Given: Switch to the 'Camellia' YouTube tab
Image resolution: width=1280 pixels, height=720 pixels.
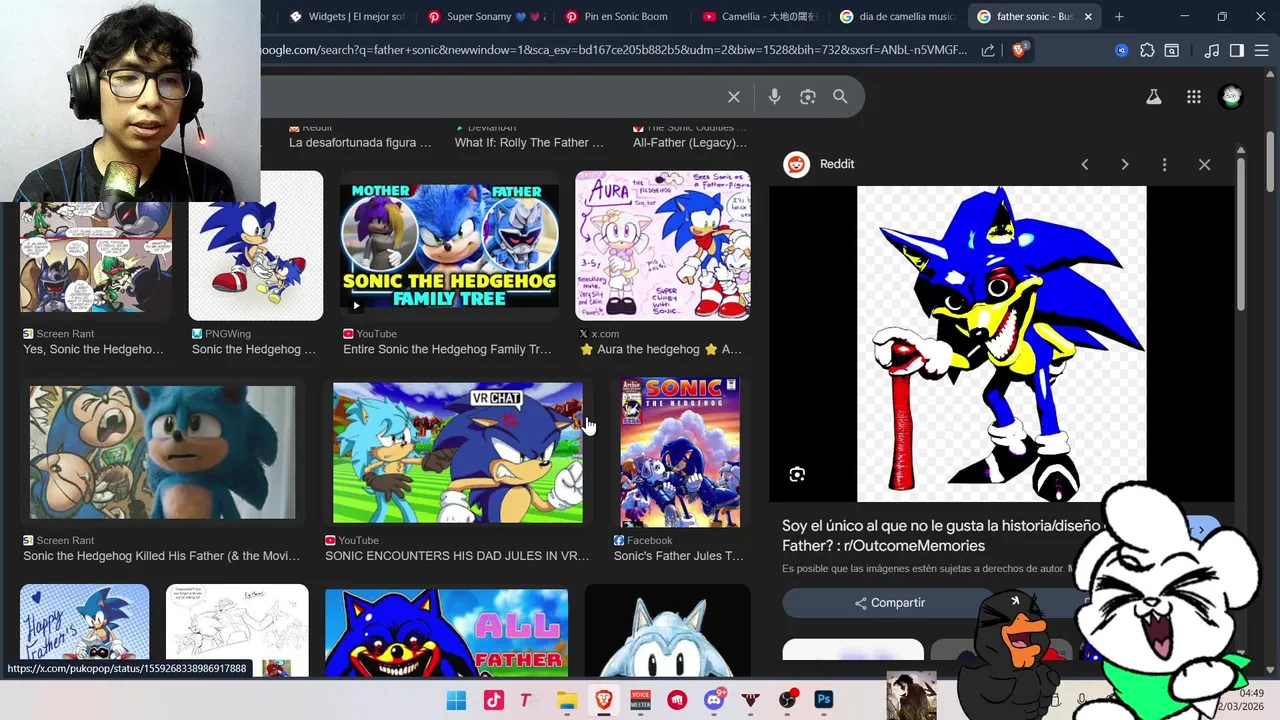Looking at the screenshot, I should click(761, 16).
